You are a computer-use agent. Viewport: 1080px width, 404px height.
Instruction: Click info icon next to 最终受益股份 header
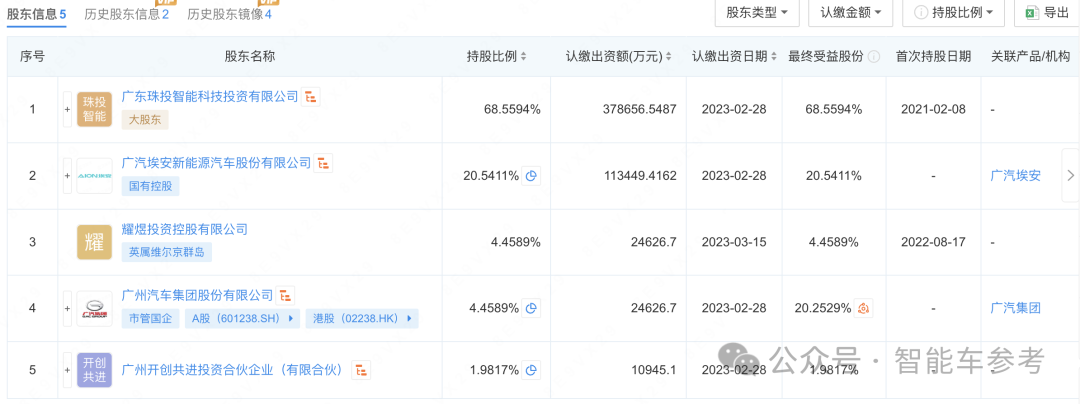pos(874,56)
